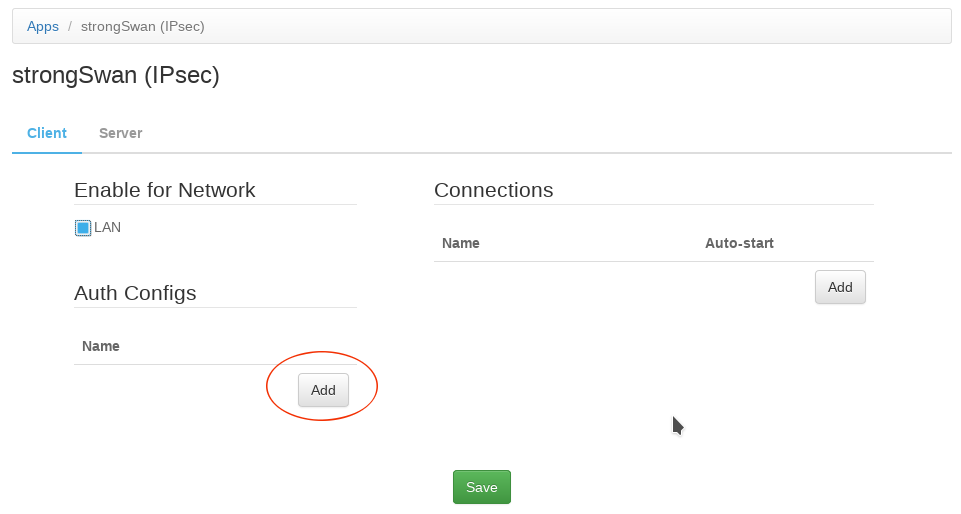Image resolution: width=961 pixels, height=514 pixels.
Task: Toggle the LAN network checkbox
Action: point(83,228)
